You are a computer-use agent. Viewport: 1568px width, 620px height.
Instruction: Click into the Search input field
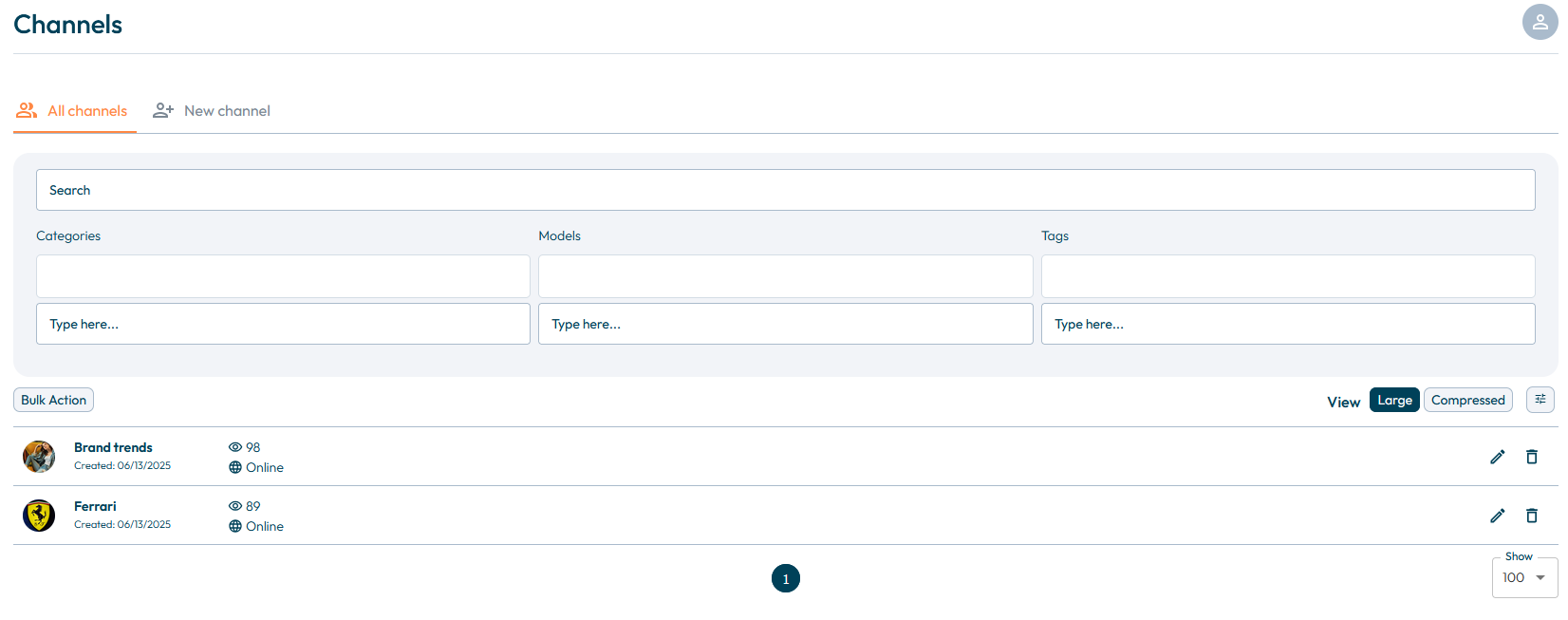[785, 190]
